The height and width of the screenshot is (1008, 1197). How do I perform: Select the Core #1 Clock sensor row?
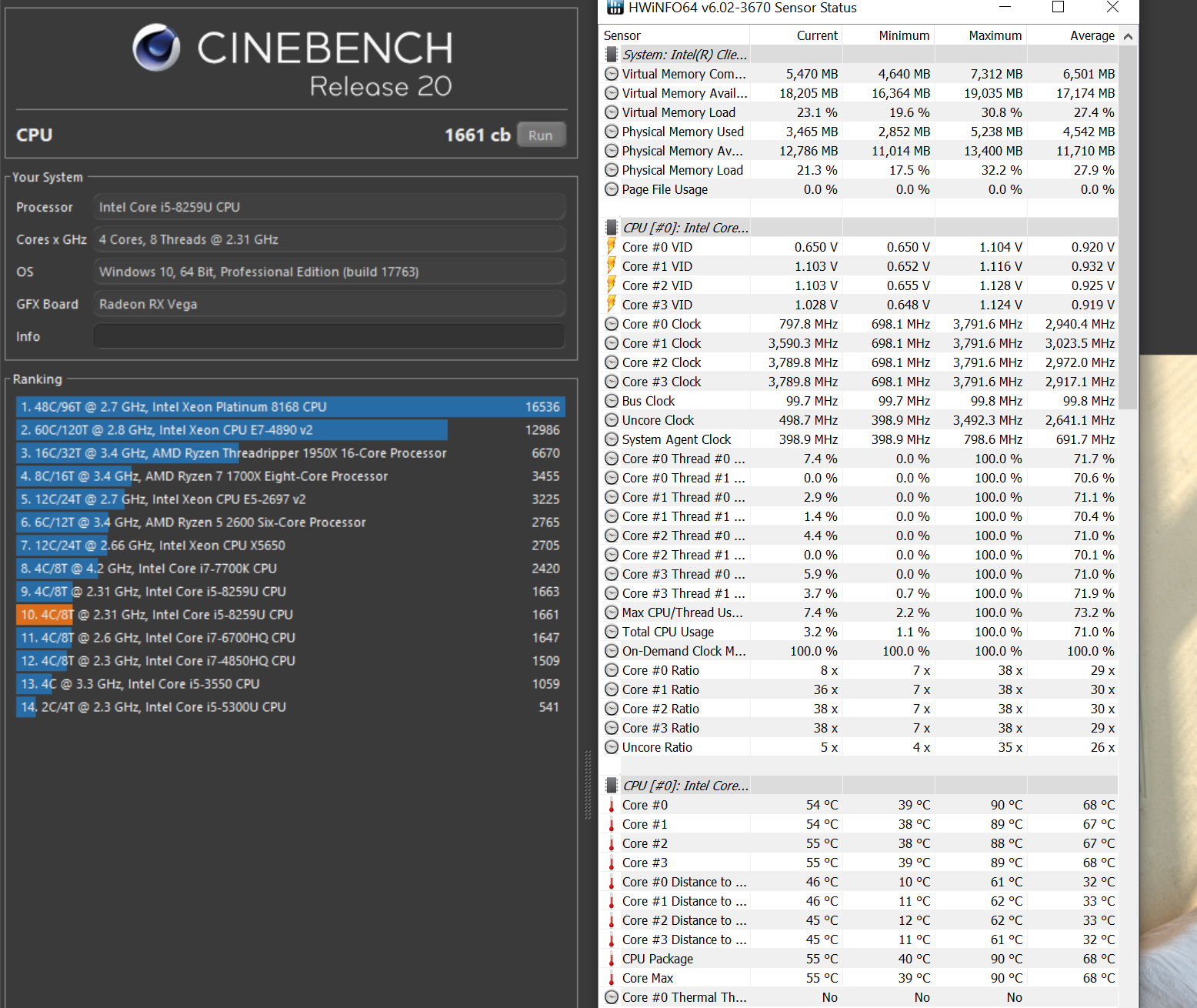coord(859,343)
